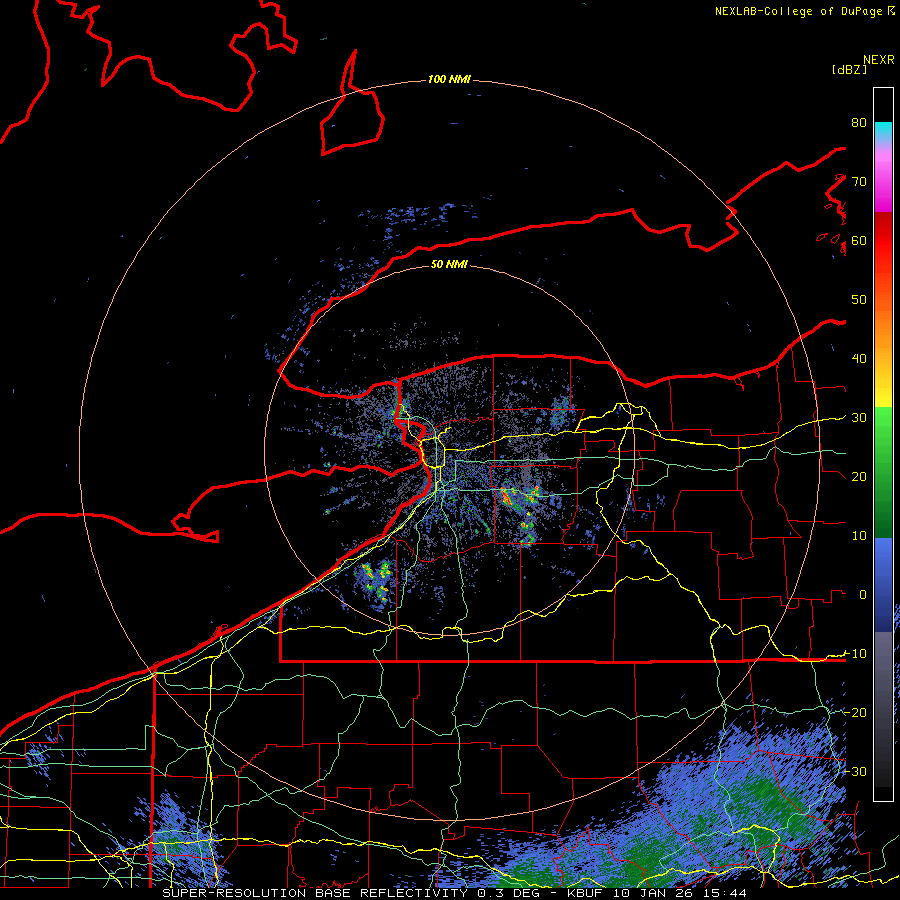
Task: Click the -20 tick label on the dBZ scale
Action: click(855, 712)
